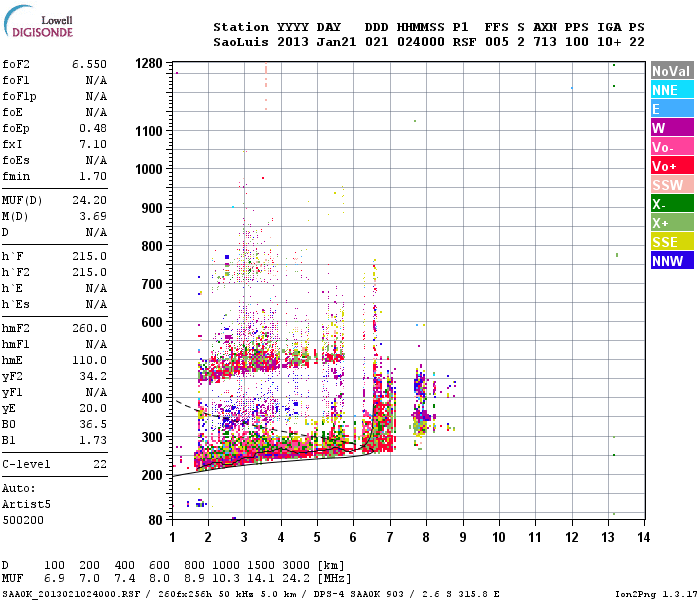The height and width of the screenshot is (600, 700).
Task: Click the 1000 km height axis label
Action: pyautogui.click(x=149, y=169)
